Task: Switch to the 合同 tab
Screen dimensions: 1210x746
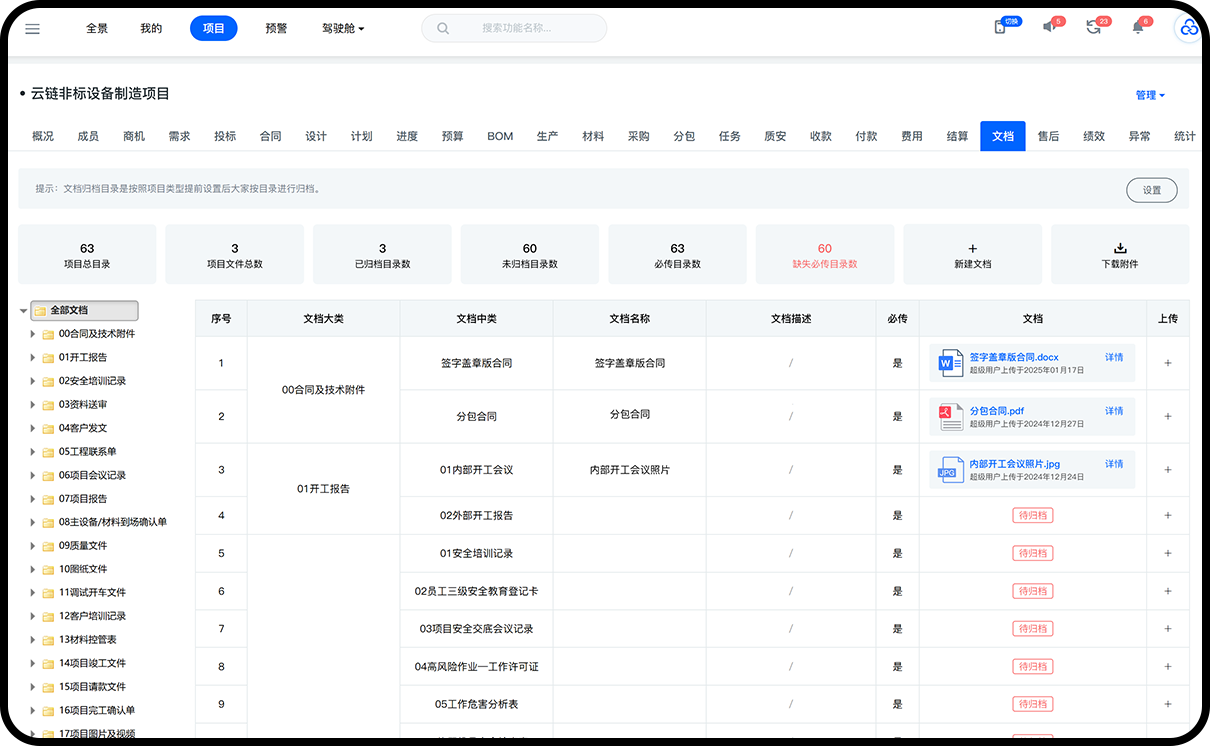Action: [x=270, y=136]
